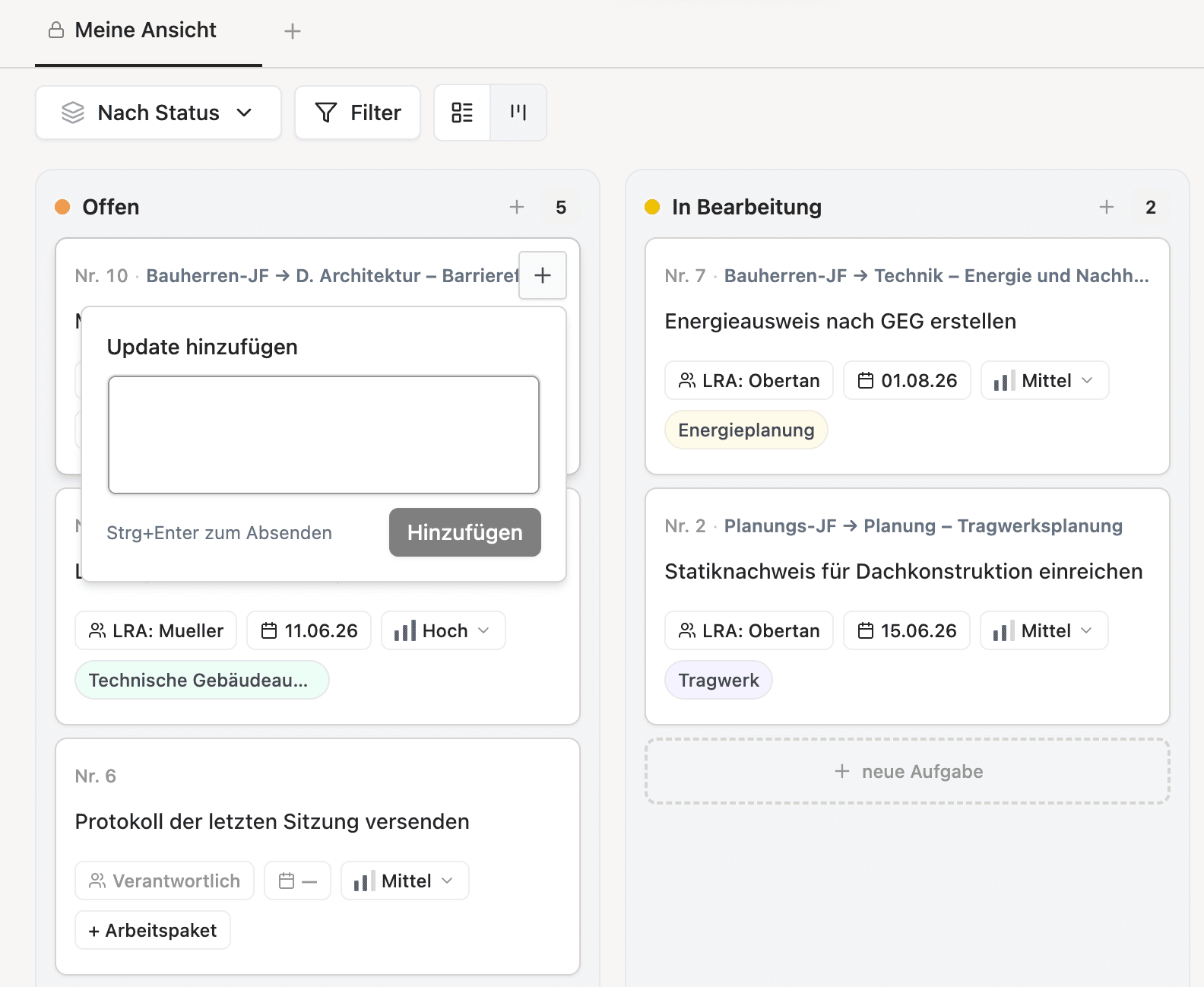Set Verantwortlich on card Nr. 6

(164, 881)
